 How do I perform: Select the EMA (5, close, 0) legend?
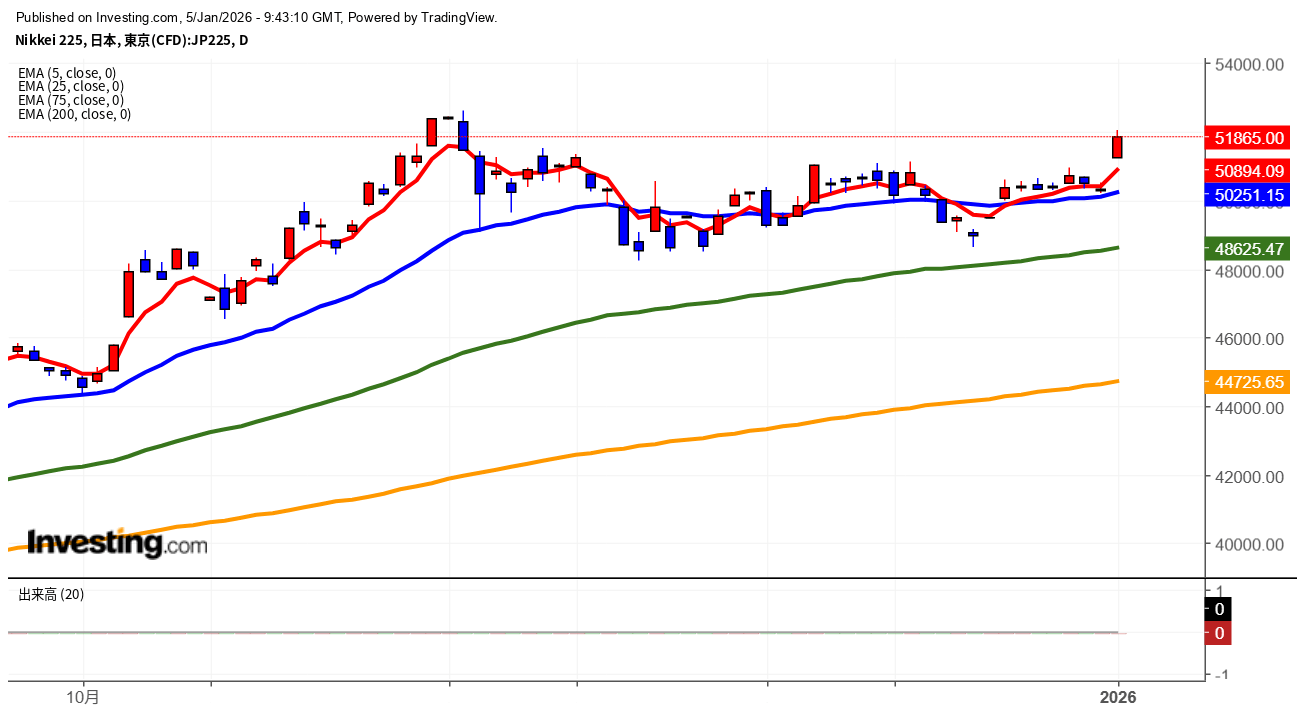click(67, 72)
